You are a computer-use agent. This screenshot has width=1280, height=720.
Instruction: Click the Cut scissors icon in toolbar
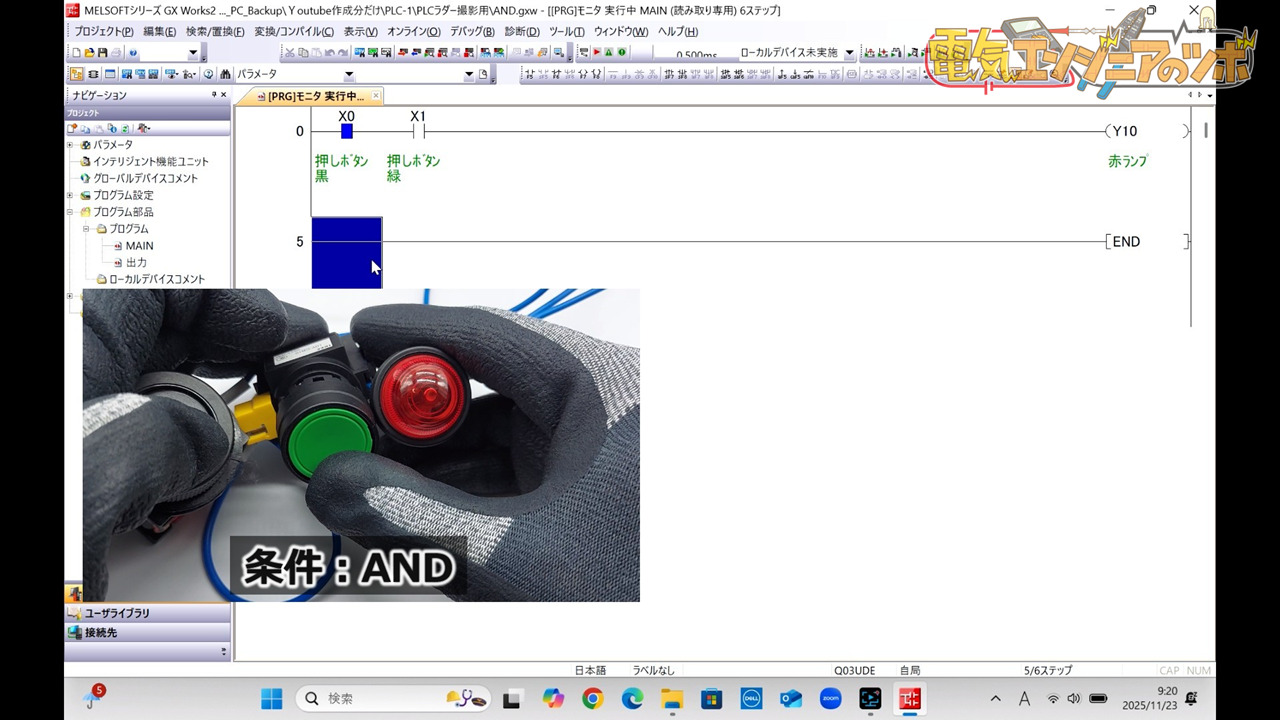[290, 52]
